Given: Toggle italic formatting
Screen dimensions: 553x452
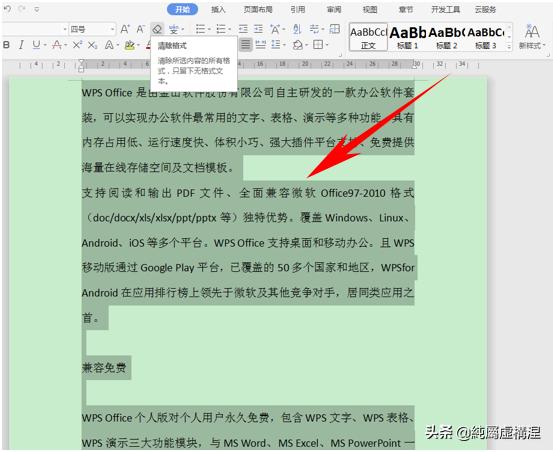Looking at the screenshot, I should [21, 45].
